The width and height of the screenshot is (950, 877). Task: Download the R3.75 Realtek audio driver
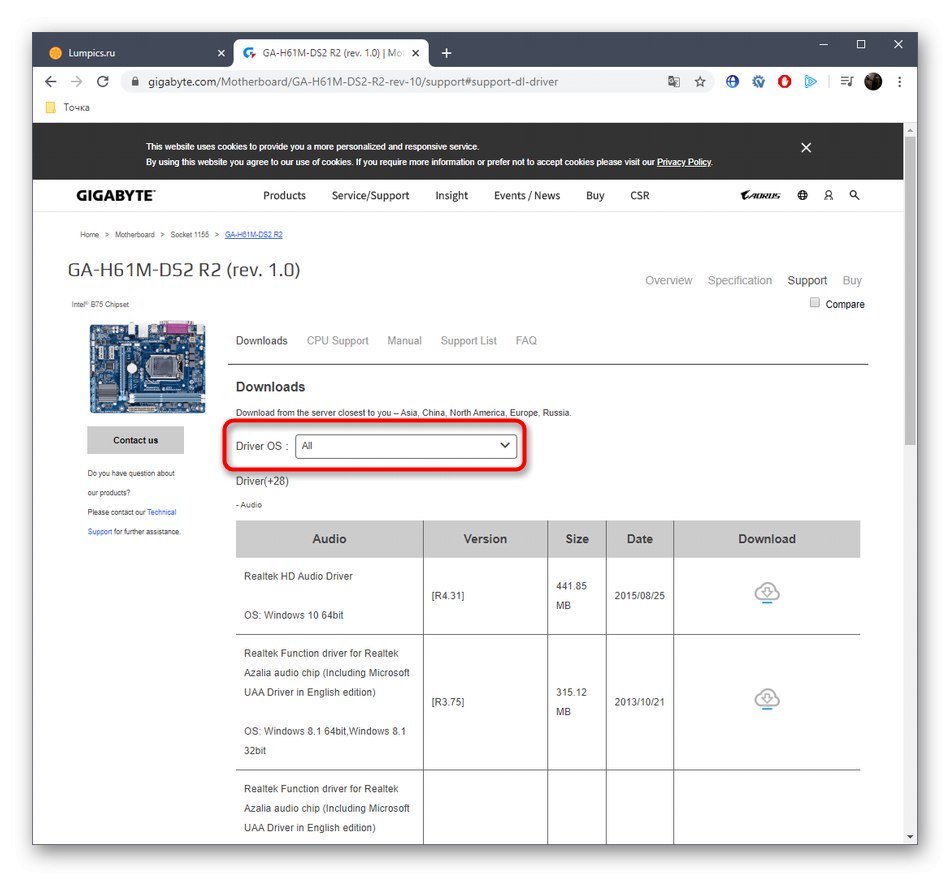click(x=767, y=699)
